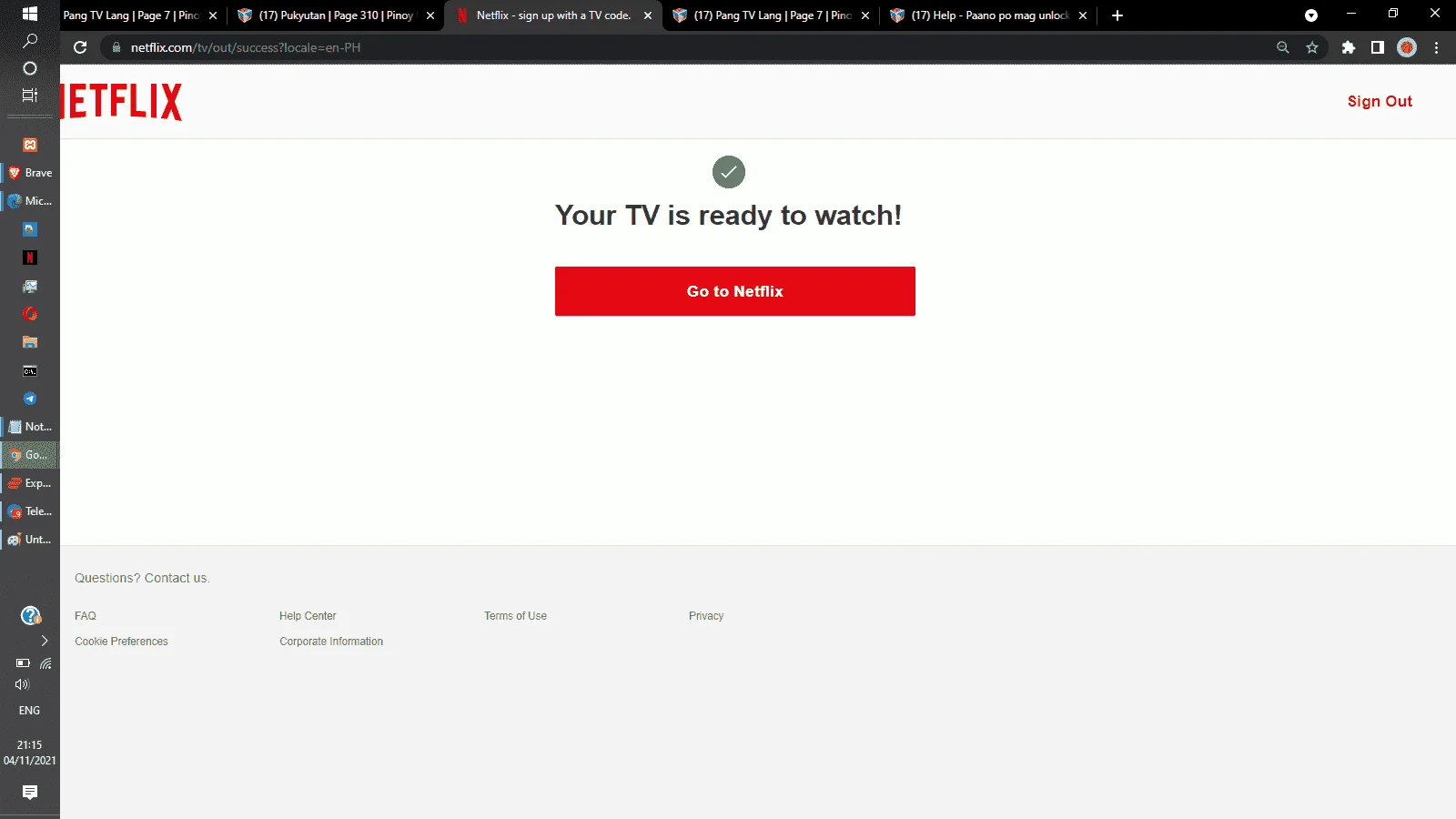Open the browser three-dot menu

tap(1437, 47)
